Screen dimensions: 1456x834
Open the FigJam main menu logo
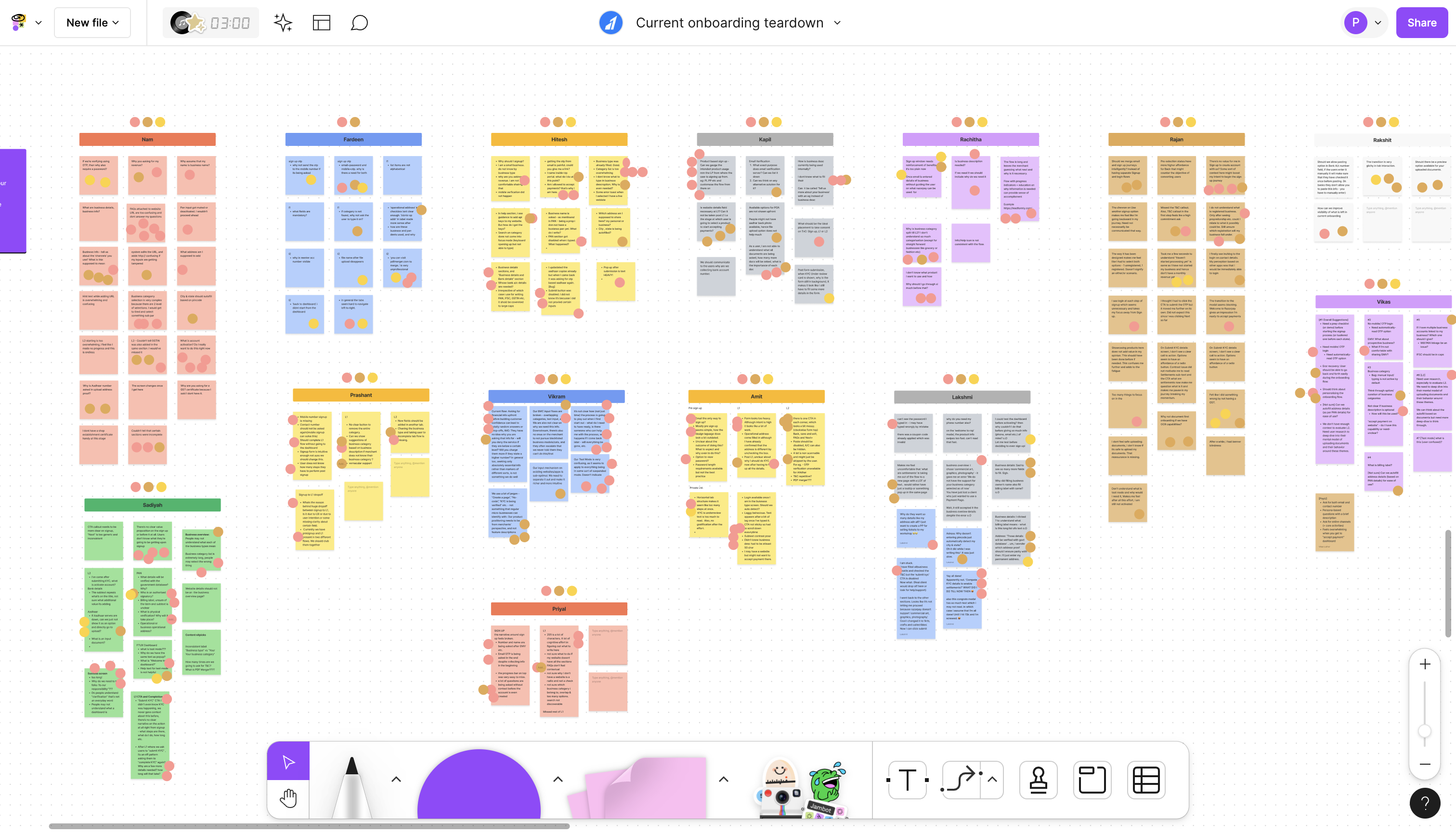coord(19,22)
